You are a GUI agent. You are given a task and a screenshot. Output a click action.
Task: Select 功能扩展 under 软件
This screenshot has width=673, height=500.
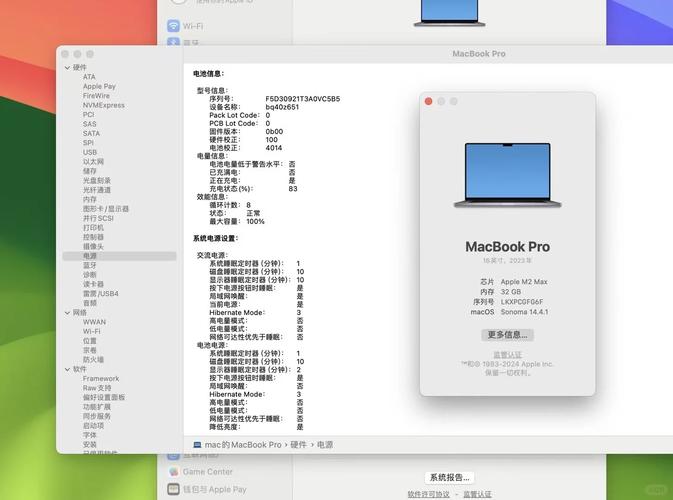97,407
